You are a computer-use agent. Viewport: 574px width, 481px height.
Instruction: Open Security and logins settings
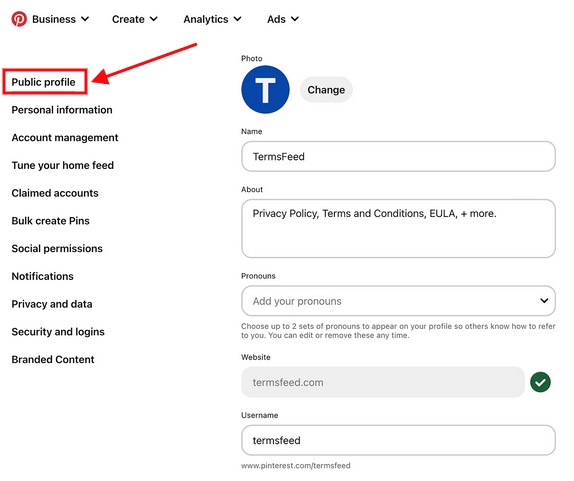(58, 332)
